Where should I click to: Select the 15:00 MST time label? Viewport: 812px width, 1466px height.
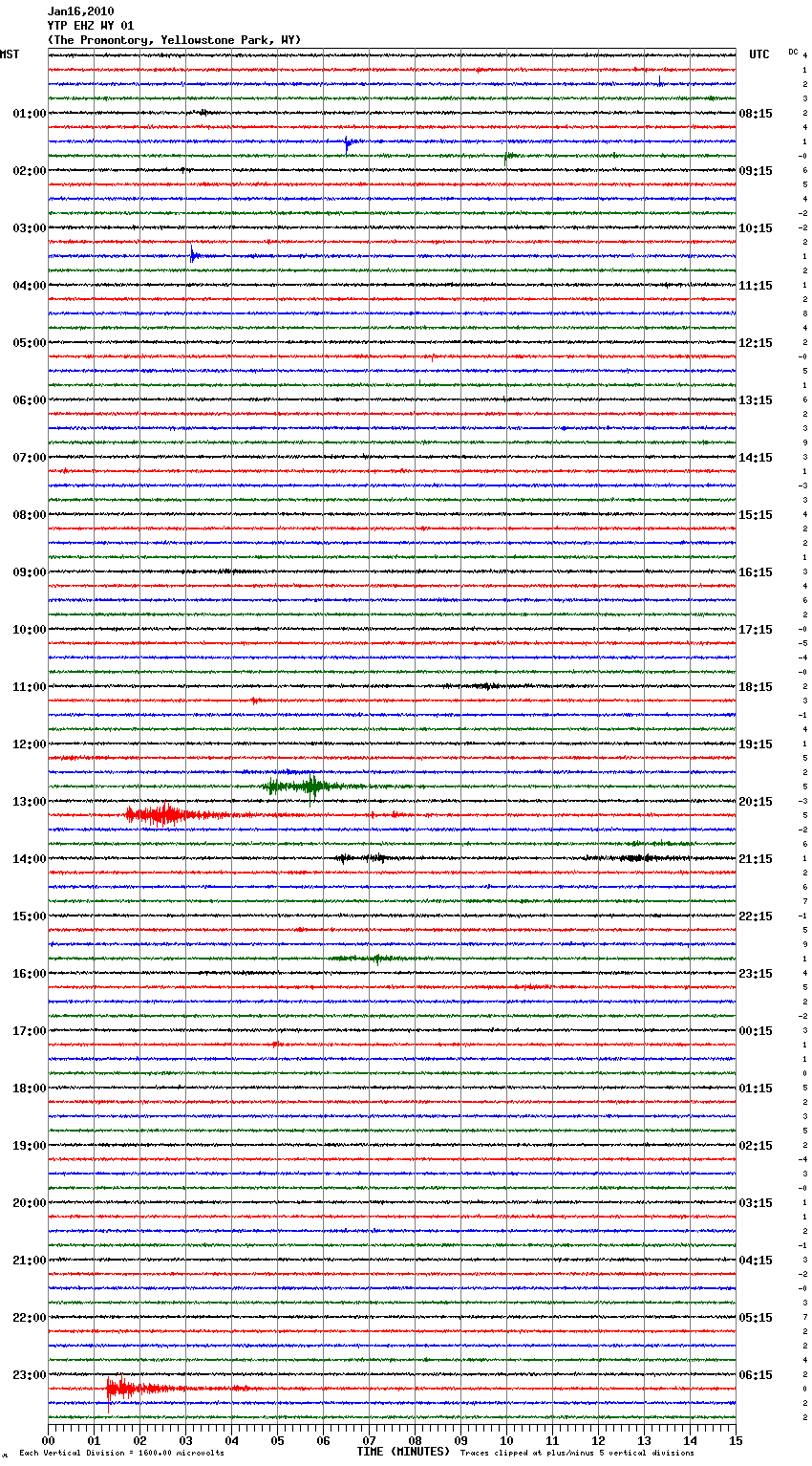pos(30,916)
